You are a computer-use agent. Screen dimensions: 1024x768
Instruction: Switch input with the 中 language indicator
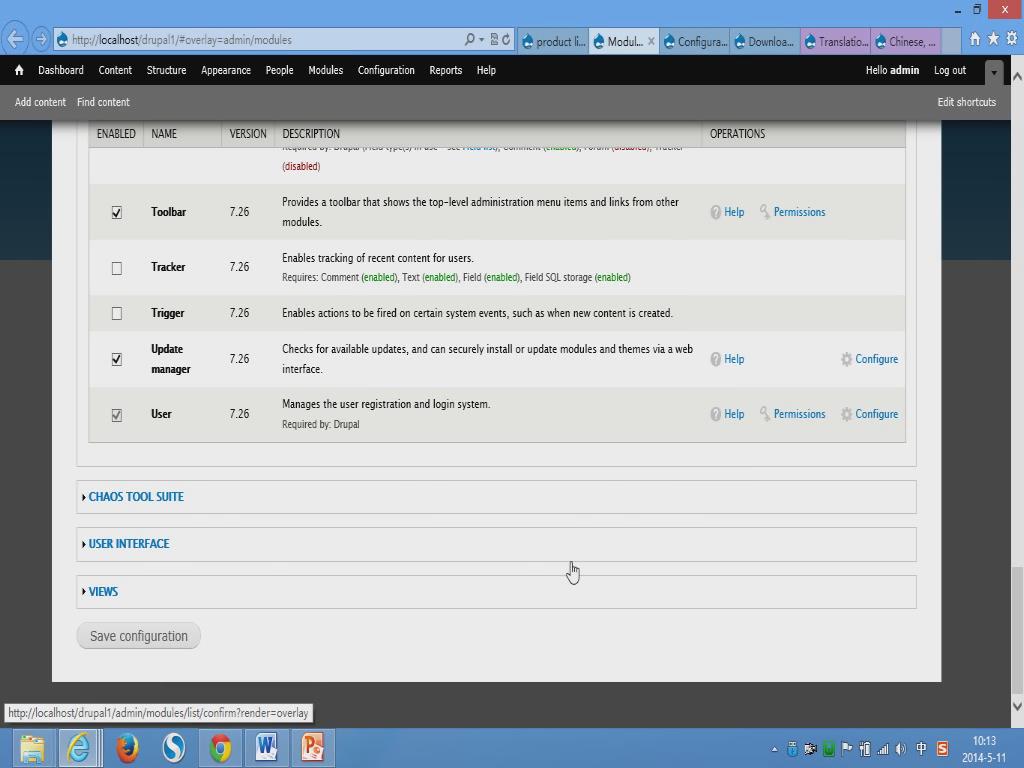(921, 749)
